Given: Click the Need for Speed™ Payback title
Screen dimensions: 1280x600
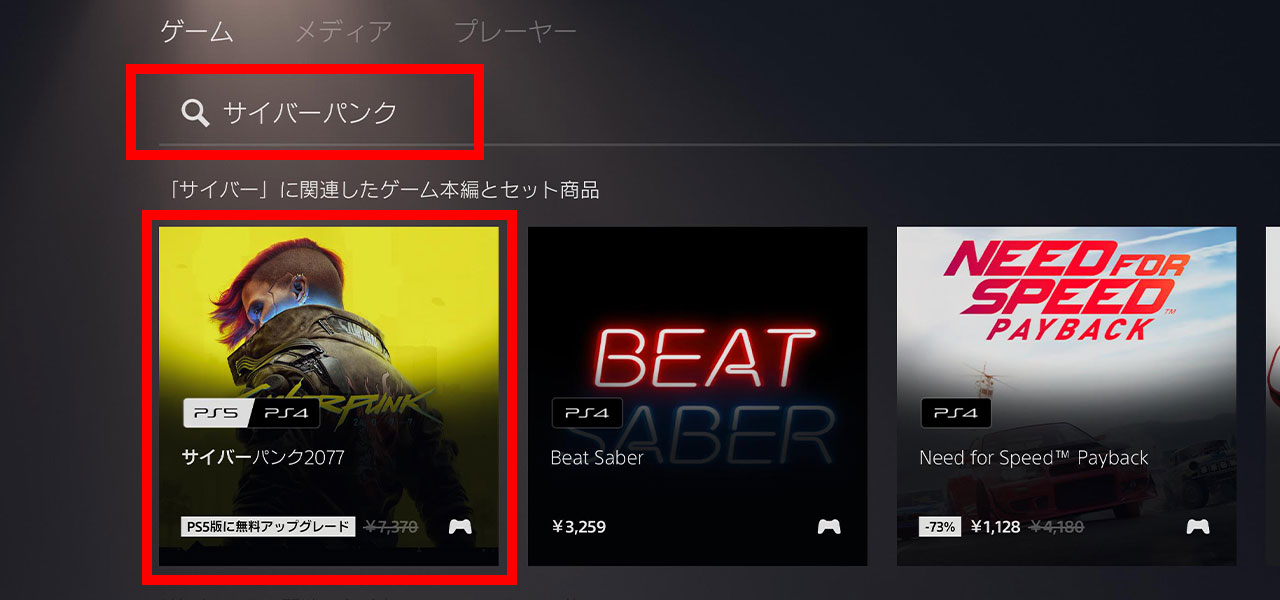Looking at the screenshot, I should pyautogui.click(x=1034, y=458).
